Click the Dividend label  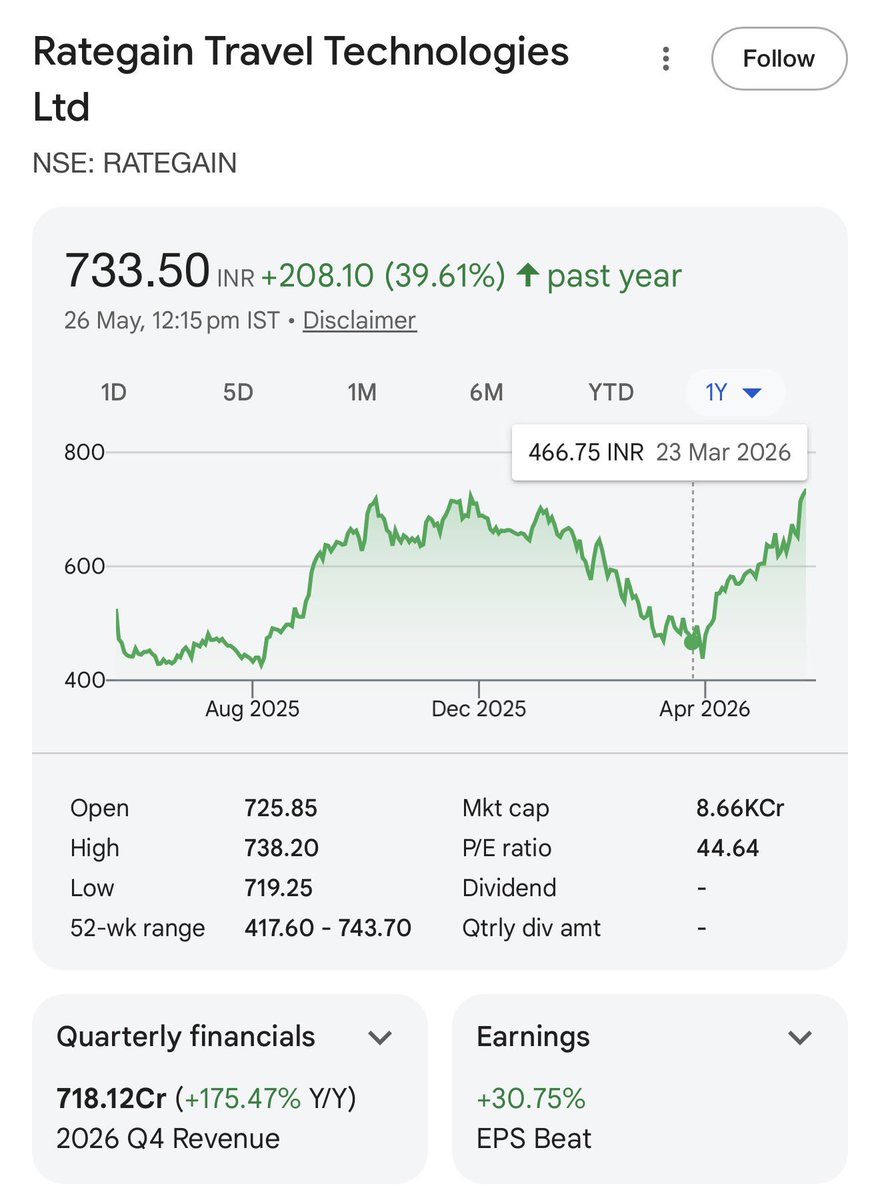tap(509, 888)
